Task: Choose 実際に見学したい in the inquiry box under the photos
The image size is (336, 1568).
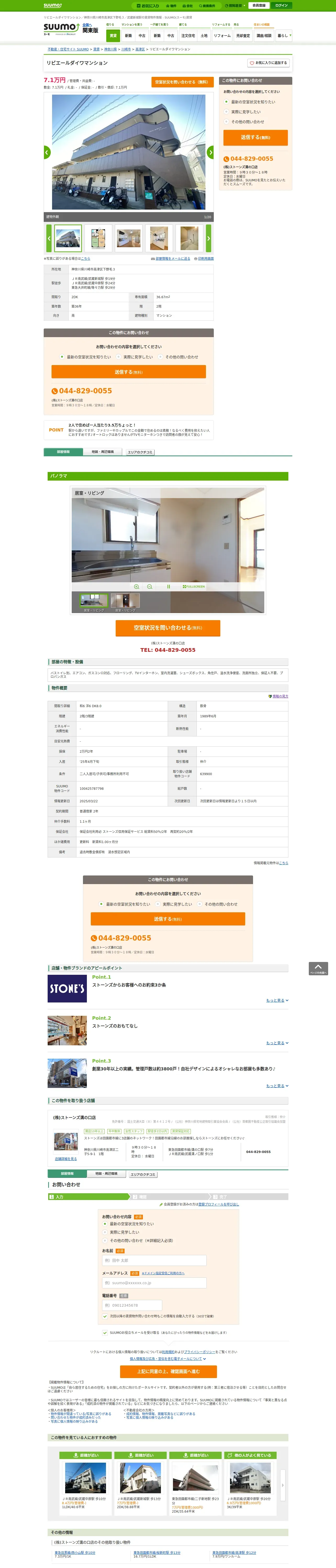Action: pyautogui.click(x=118, y=357)
